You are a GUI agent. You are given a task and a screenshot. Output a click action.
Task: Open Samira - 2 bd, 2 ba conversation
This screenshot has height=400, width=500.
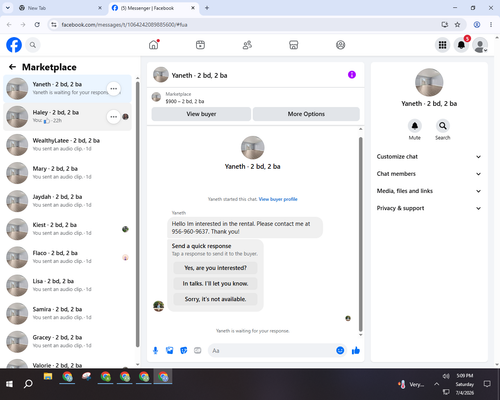click(x=67, y=313)
